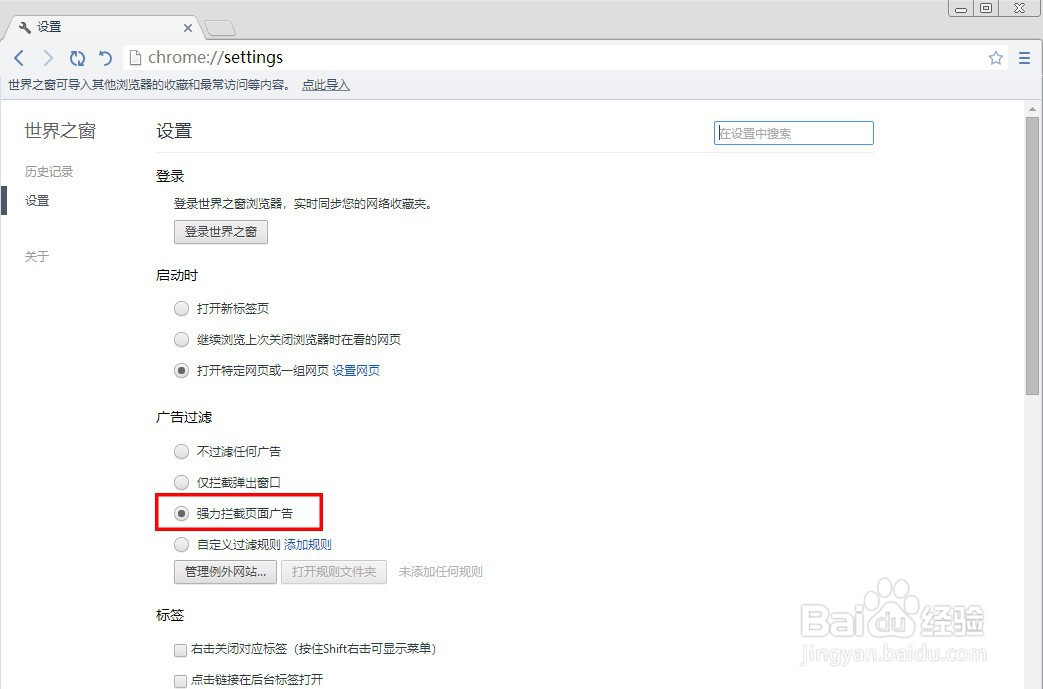The width and height of the screenshot is (1043, 689).
Task: Close the 设置 tab
Action: point(188,28)
